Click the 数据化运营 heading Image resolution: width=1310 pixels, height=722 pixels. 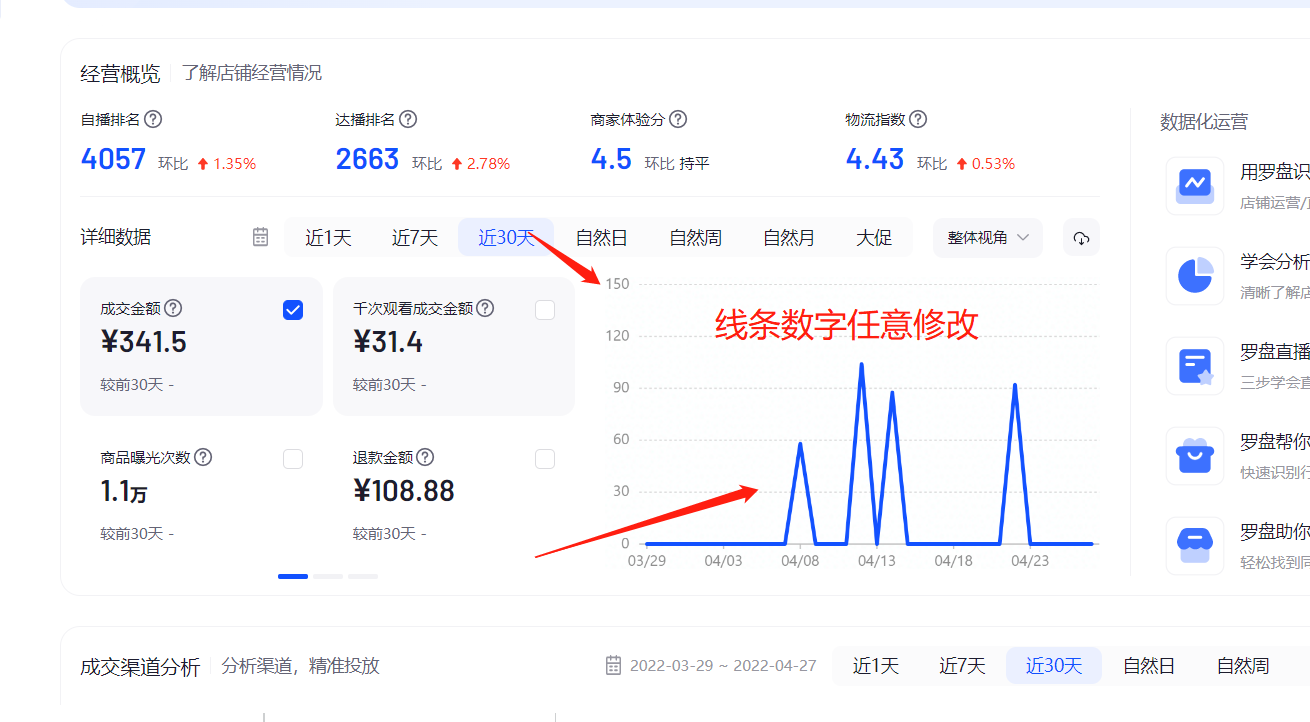coord(1204,122)
